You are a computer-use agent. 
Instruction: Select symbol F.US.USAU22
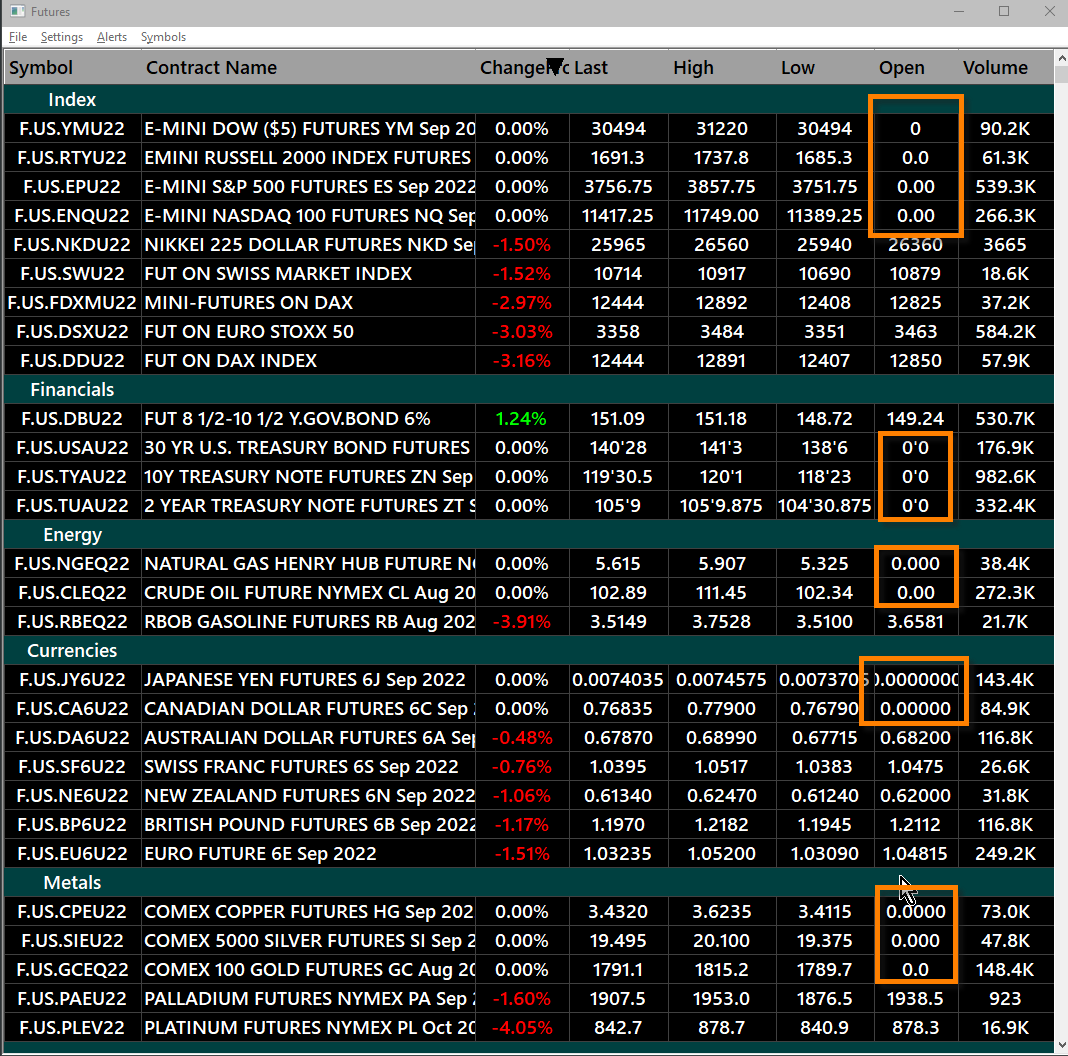[x=72, y=448]
